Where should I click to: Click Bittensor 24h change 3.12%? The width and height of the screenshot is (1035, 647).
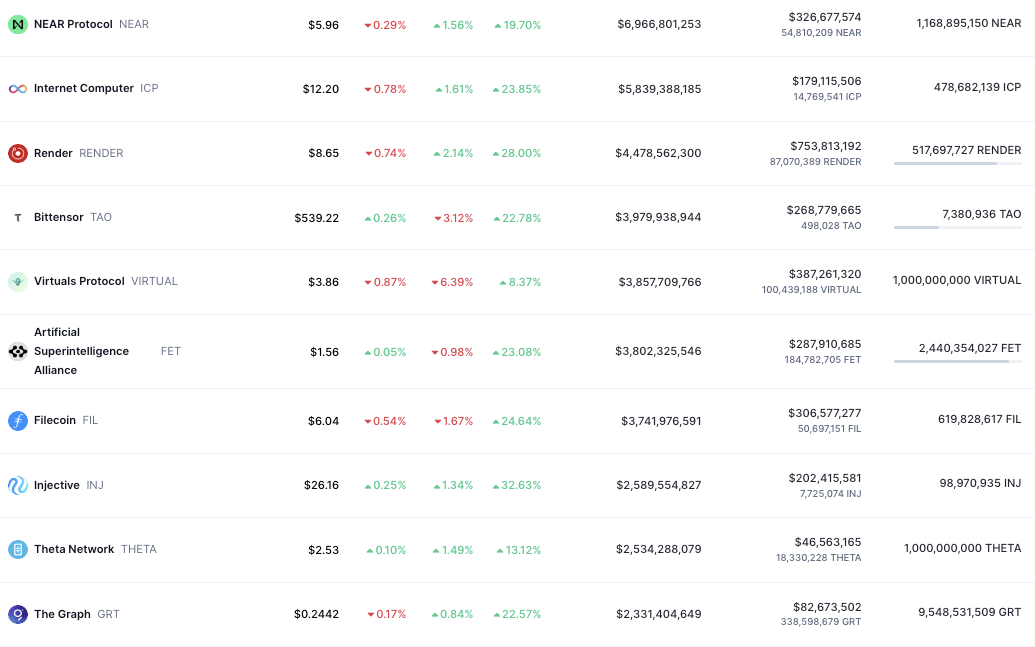pyautogui.click(x=453, y=218)
